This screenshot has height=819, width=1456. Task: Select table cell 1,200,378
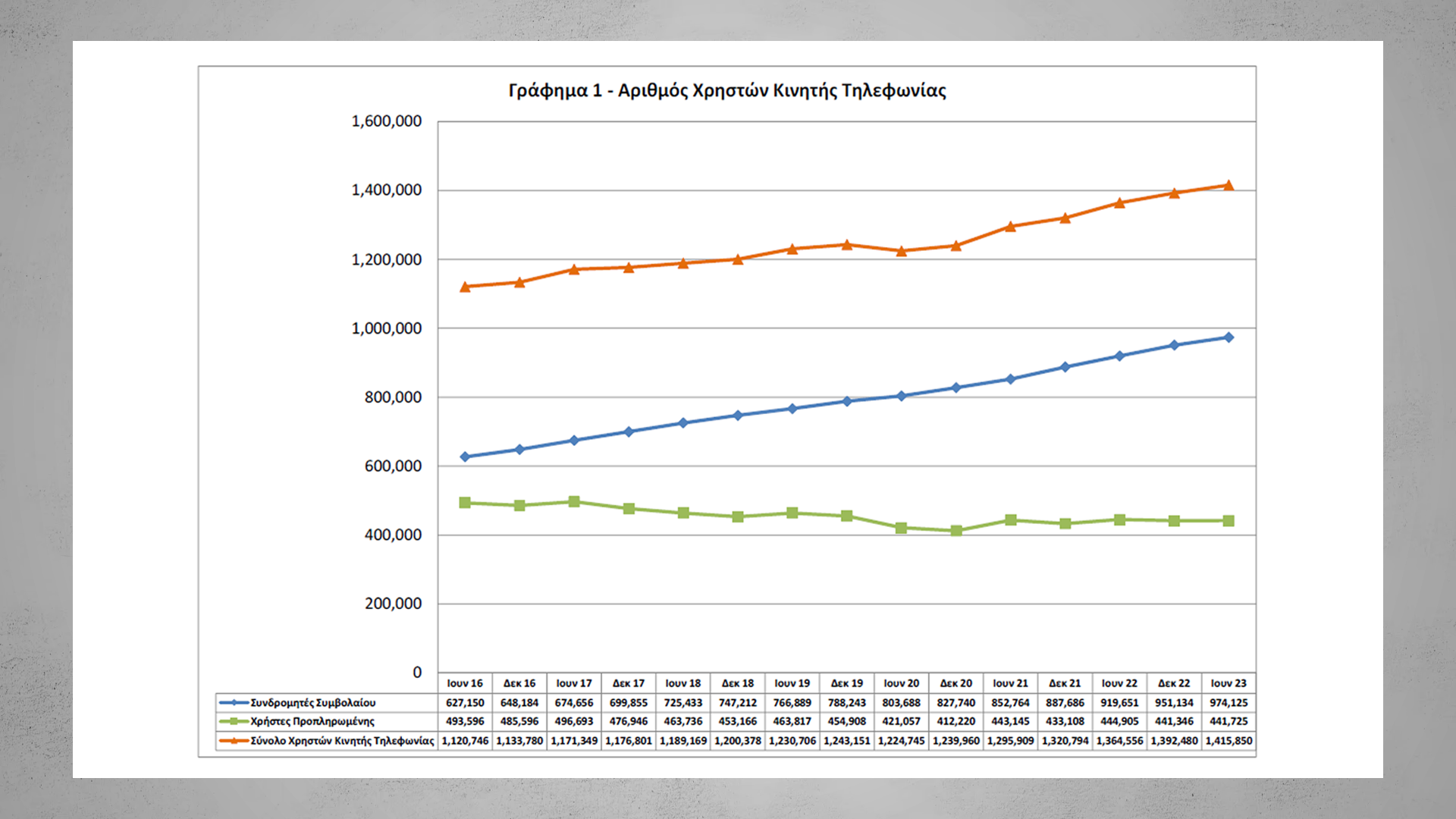[738, 741]
